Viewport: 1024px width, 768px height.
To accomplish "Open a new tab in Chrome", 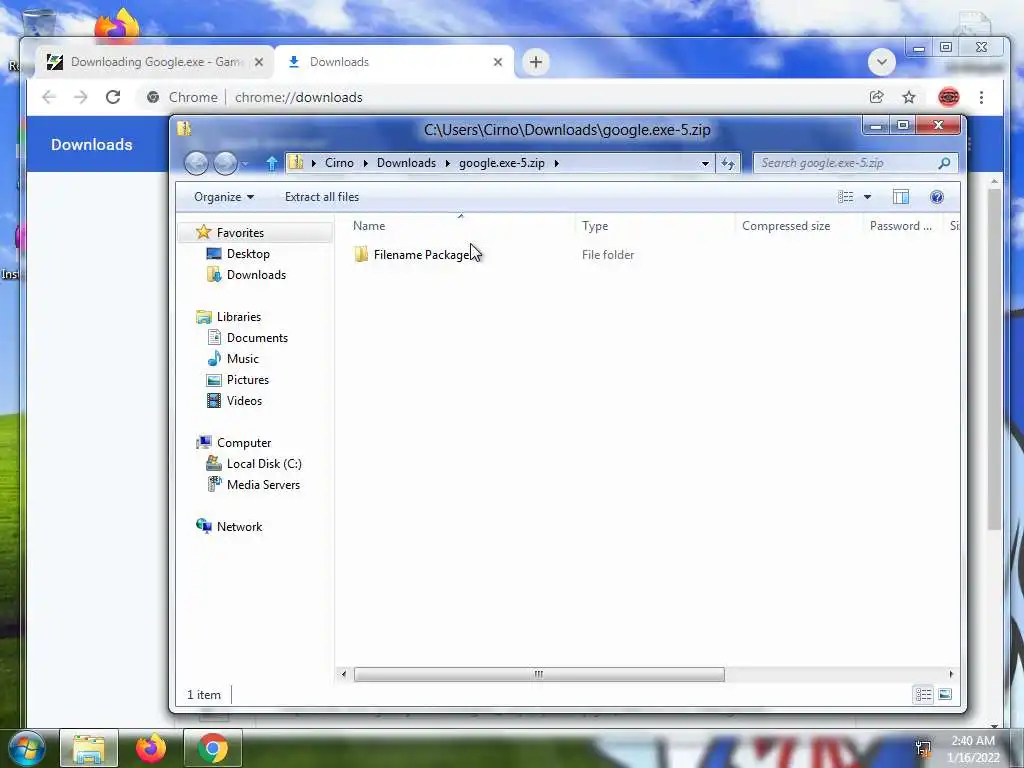I will [536, 62].
